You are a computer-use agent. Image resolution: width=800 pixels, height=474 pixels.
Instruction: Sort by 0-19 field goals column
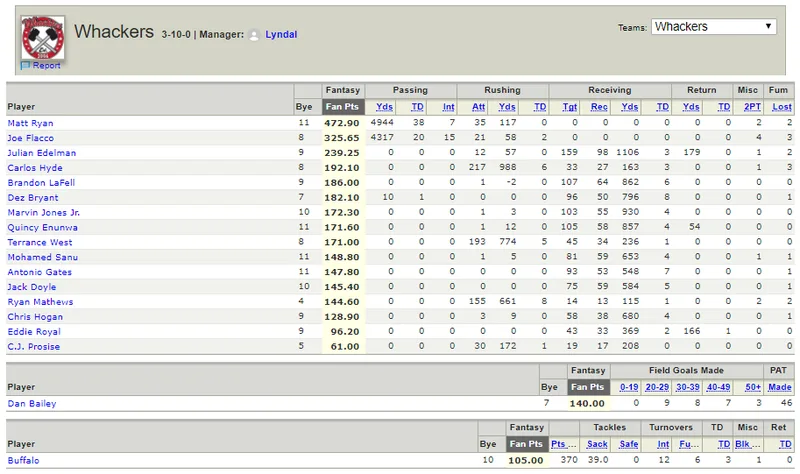pyautogui.click(x=629, y=387)
